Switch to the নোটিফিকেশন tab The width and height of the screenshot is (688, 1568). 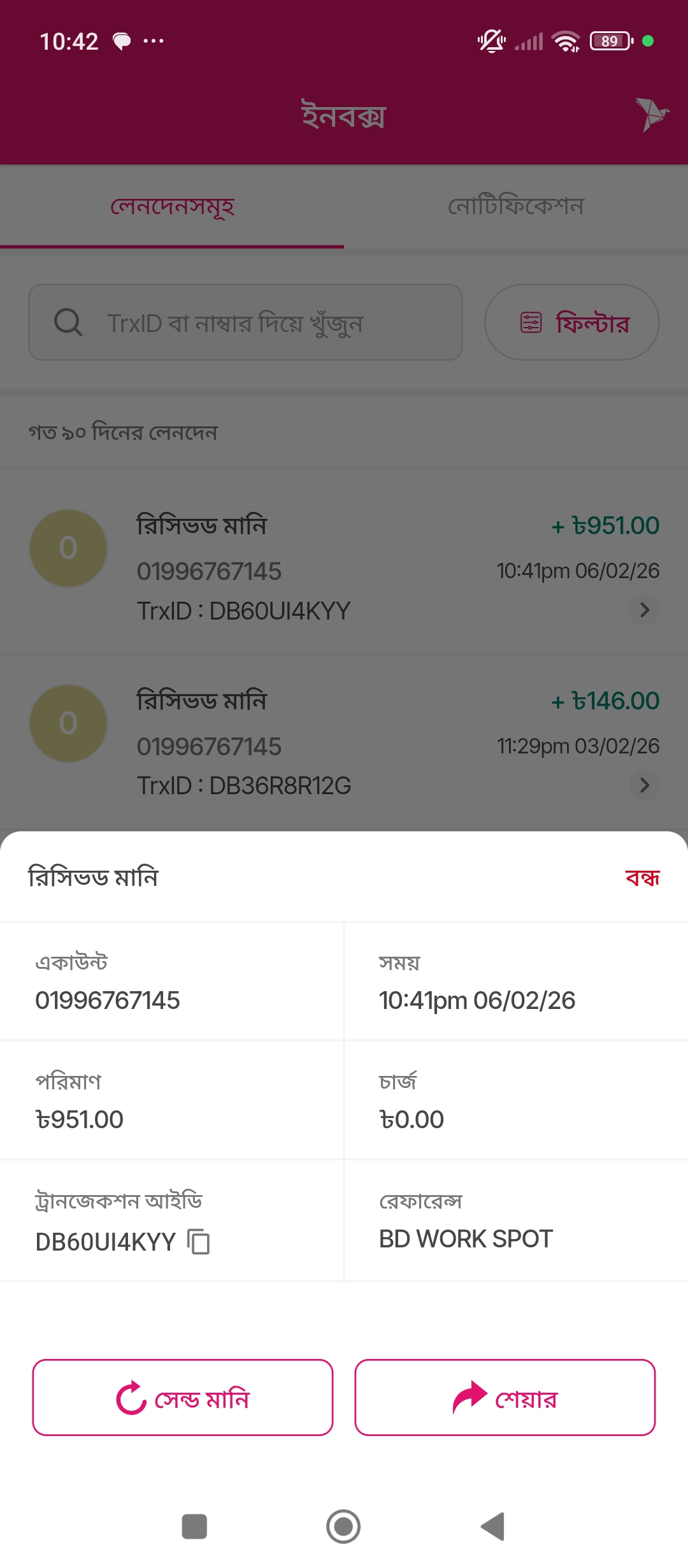pyautogui.click(x=516, y=207)
